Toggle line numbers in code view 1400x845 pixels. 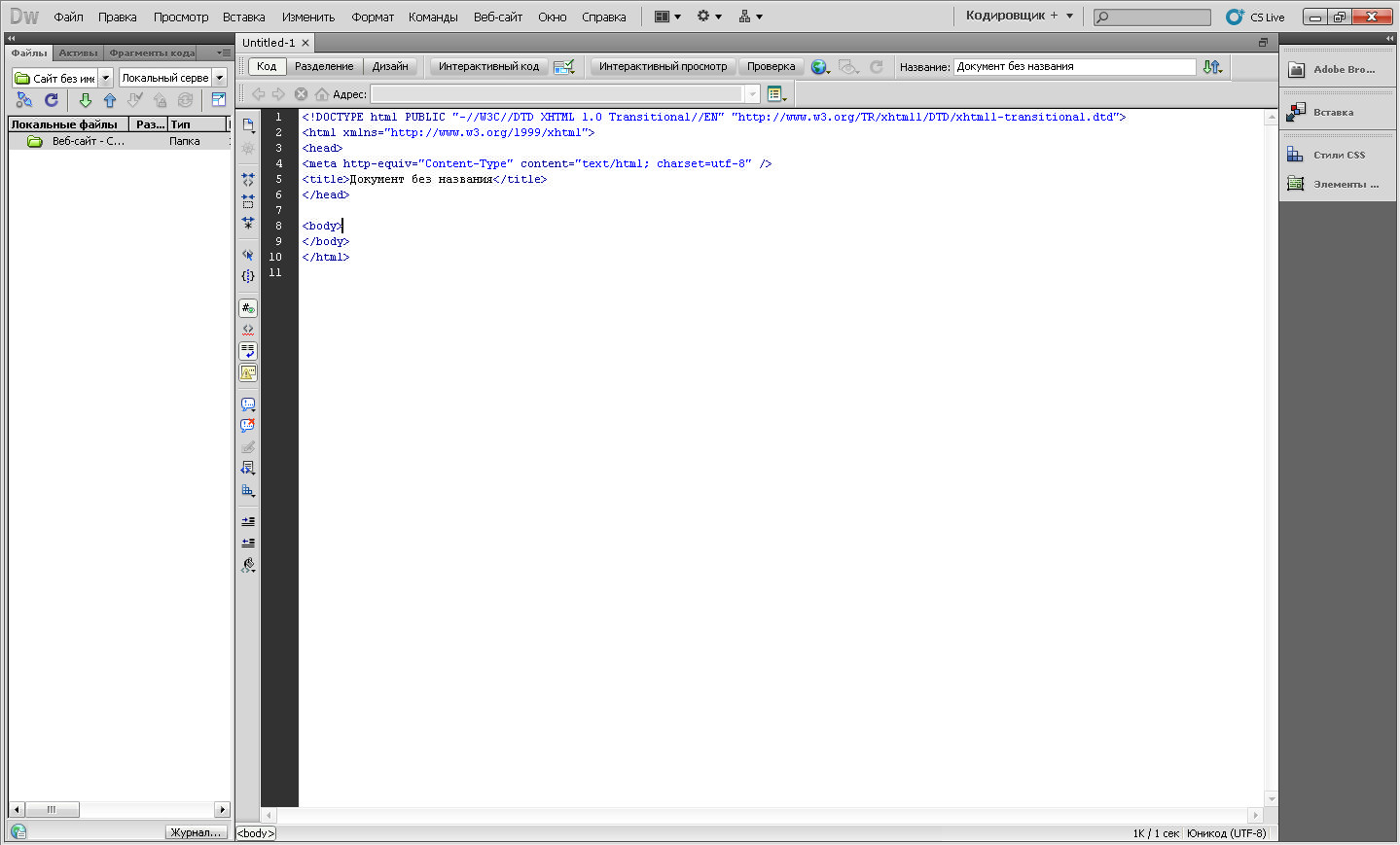pyautogui.click(x=248, y=308)
